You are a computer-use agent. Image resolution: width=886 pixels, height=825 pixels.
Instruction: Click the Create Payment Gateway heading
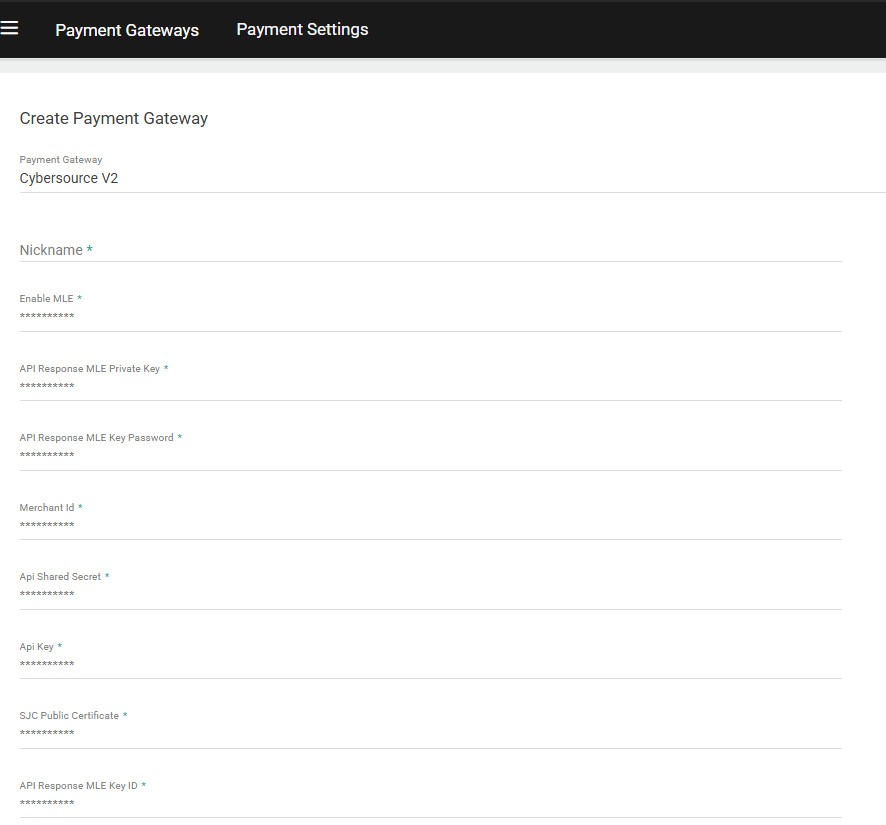coord(114,118)
